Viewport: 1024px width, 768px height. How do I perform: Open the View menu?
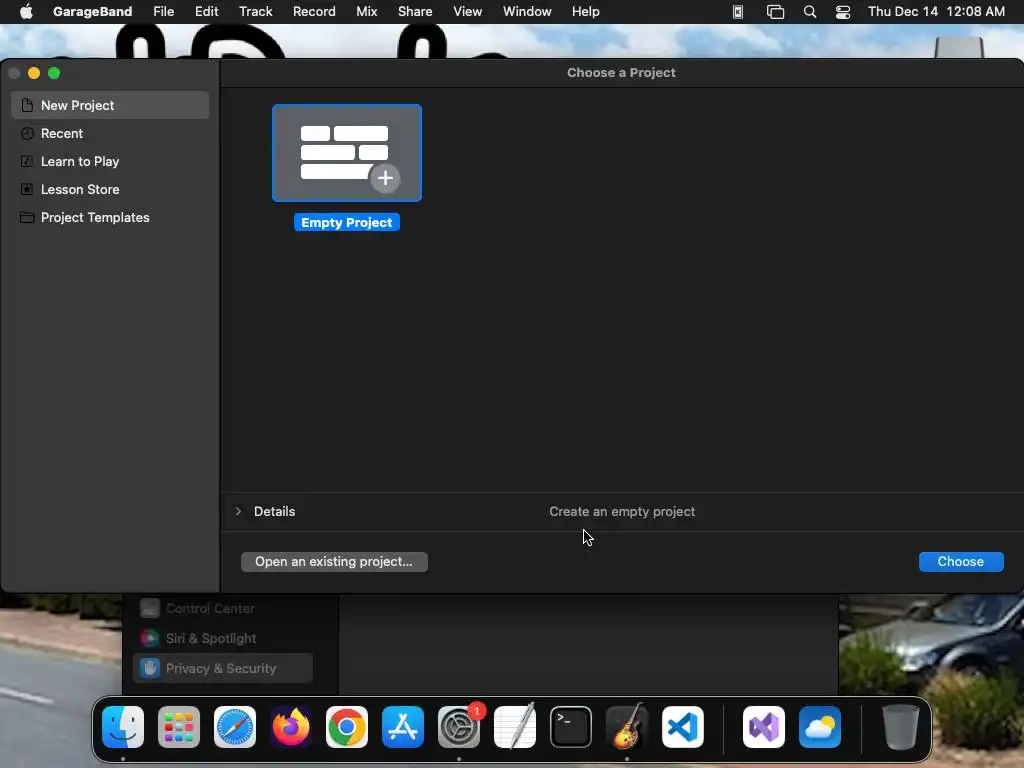point(468,12)
